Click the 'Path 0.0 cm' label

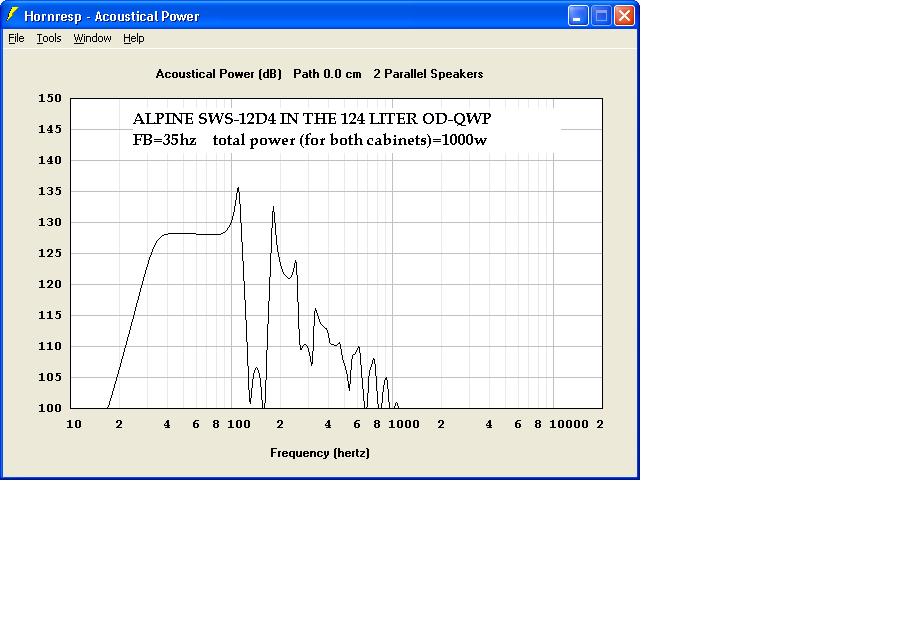(327, 74)
